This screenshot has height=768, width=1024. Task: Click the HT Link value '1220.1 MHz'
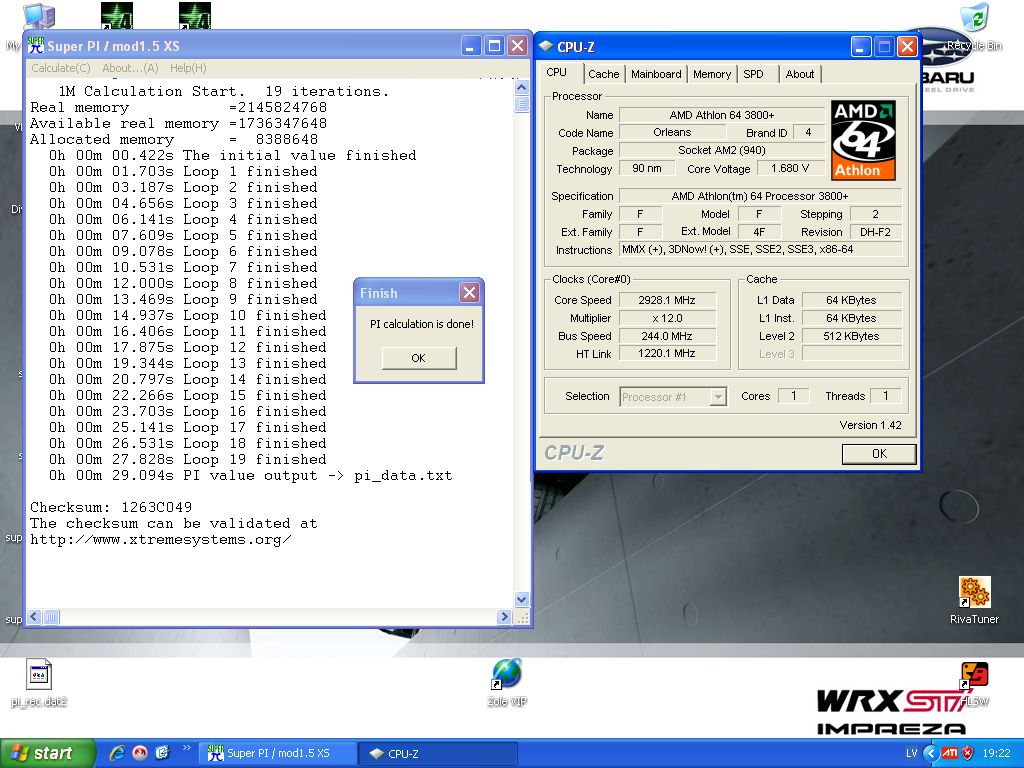667,353
